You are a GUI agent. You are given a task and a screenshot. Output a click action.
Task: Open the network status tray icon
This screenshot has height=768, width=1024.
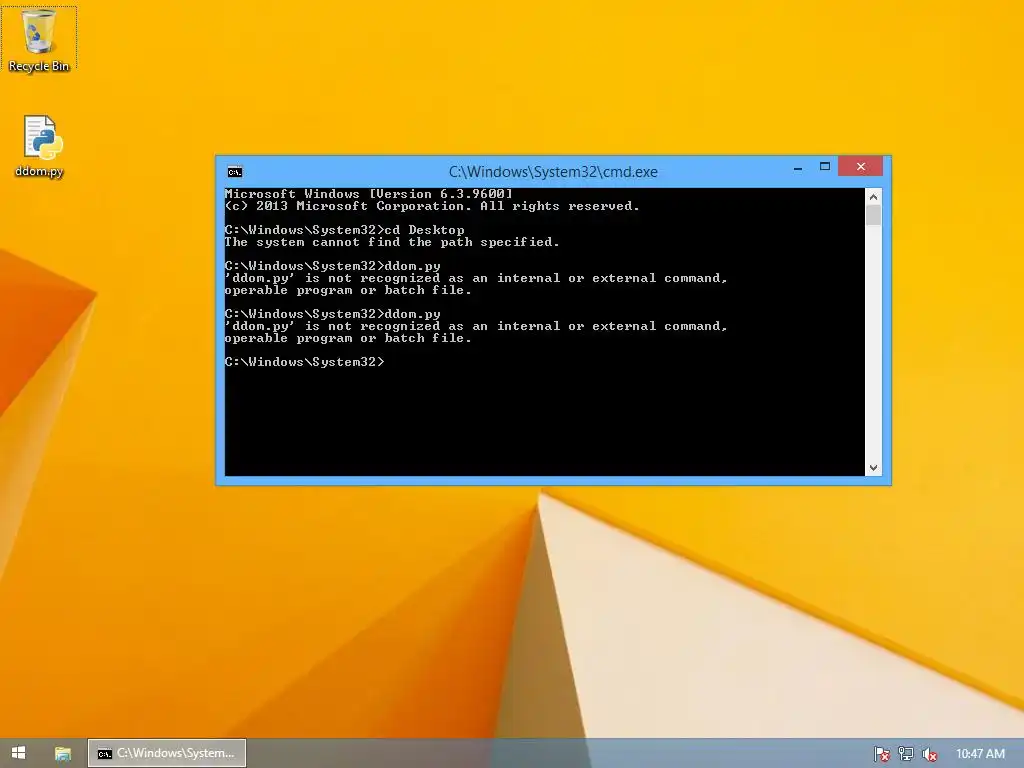pyautogui.click(x=905, y=754)
